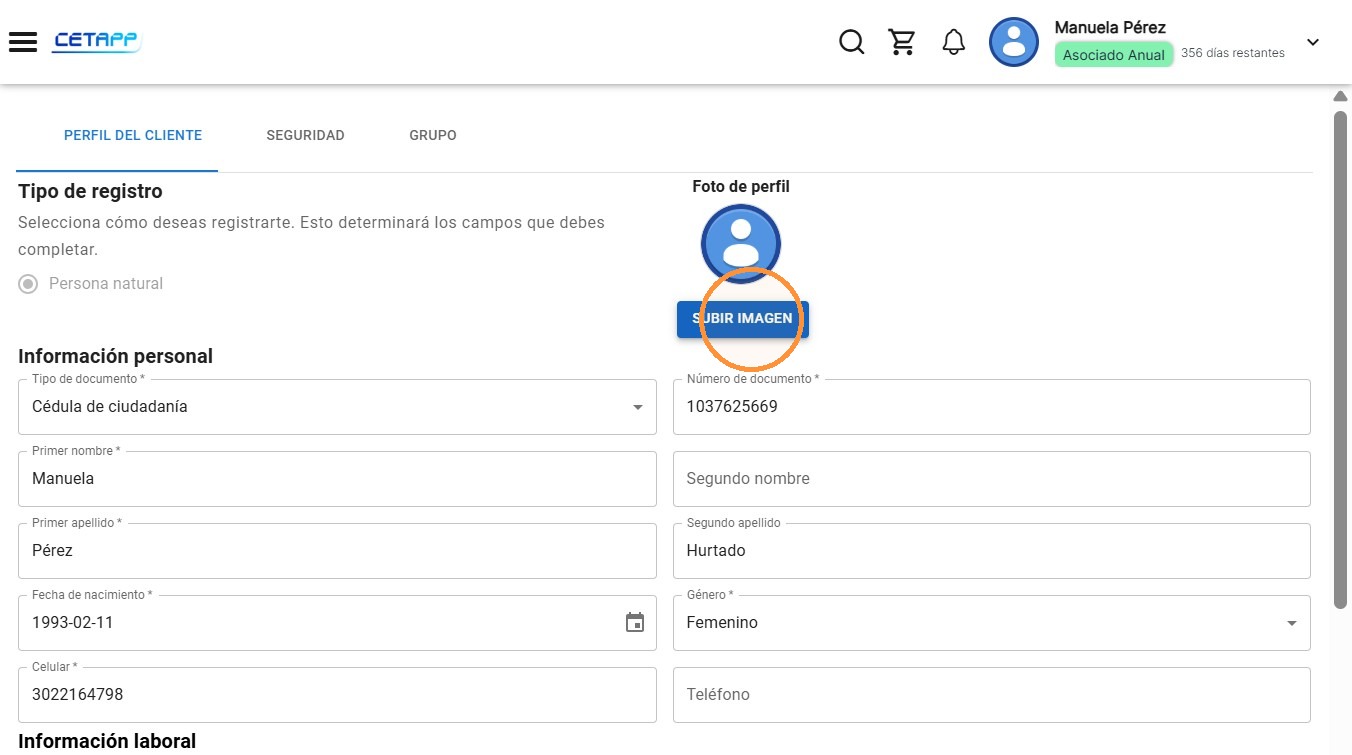Image resolution: width=1352 pixels, height=755 pixels.
Task: Select the Perfil del cliente tab
Action: point(133,135)
